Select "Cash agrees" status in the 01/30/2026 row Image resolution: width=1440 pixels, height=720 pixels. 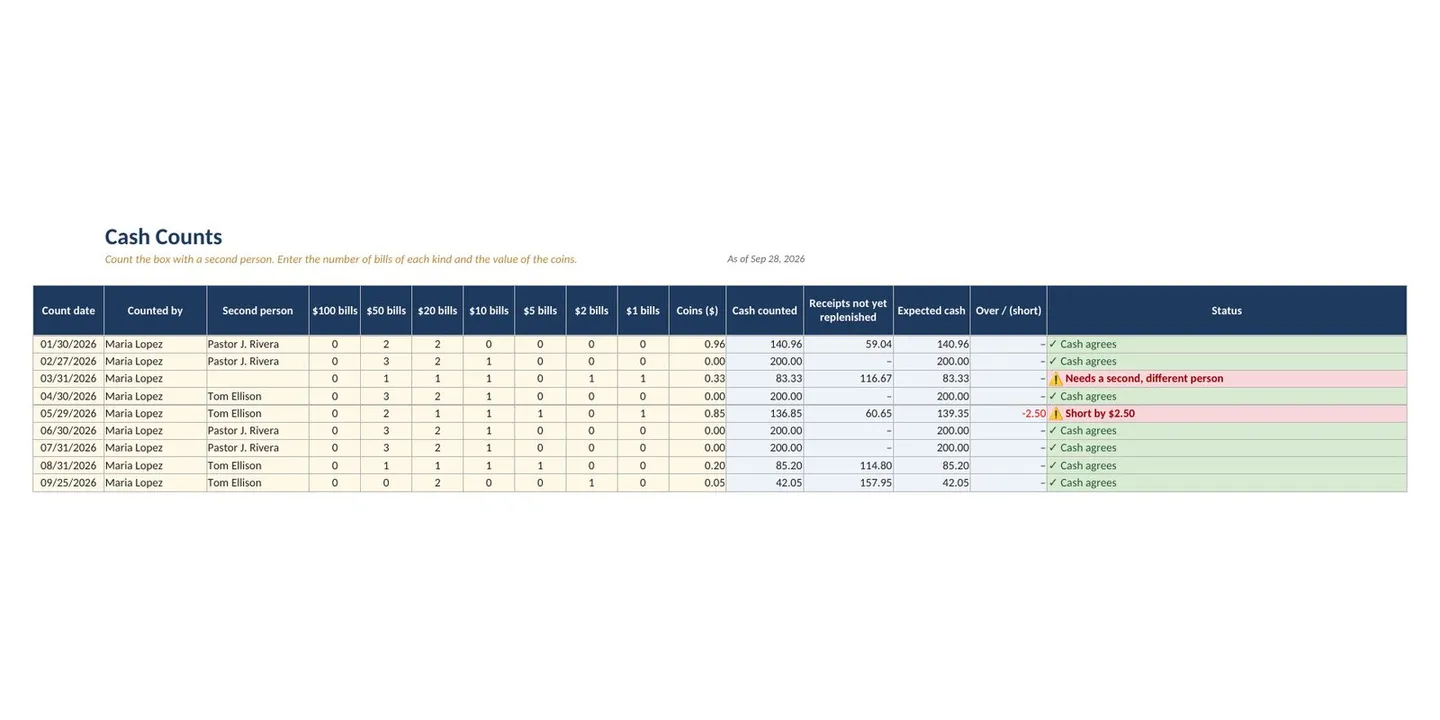(1088, 344)
